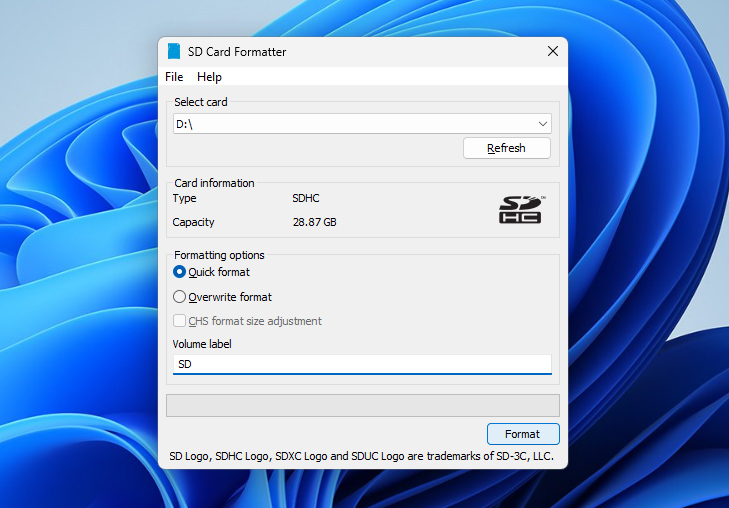Click the SD Card Formatter window title
The height and width of the screenshot is (508, 729).
pyautogui.click(x=237, y=52)
